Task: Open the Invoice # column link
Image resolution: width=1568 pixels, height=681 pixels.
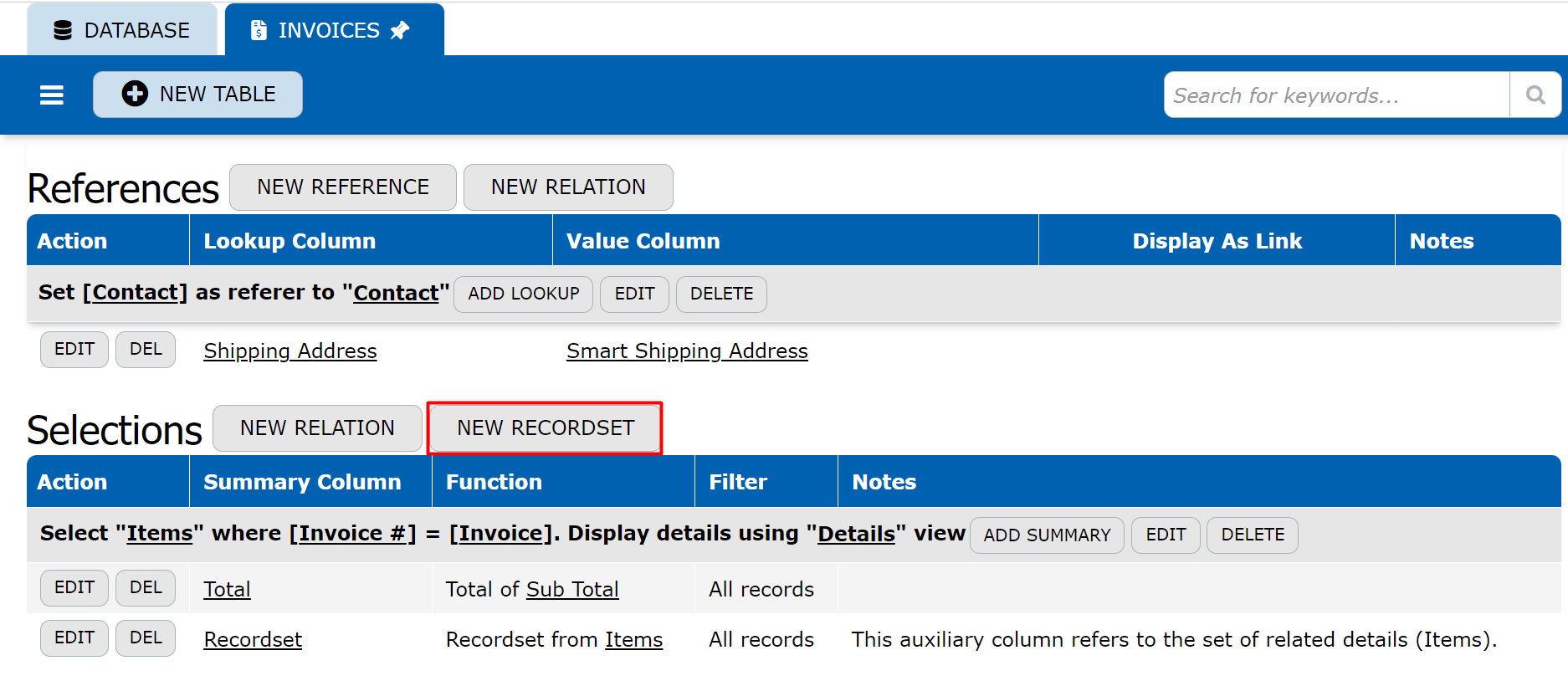Action: click(353, 534)
